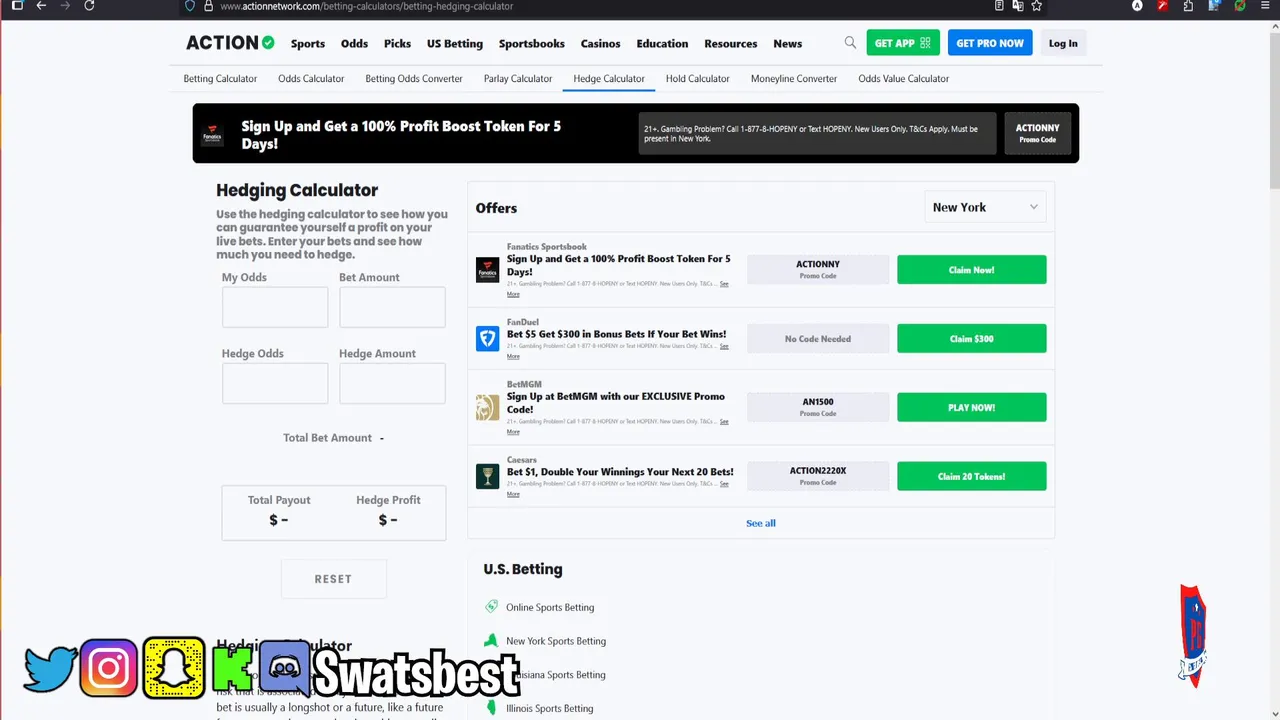Open the Picks nav menu
1280x720 pixels.
(397, 44)
